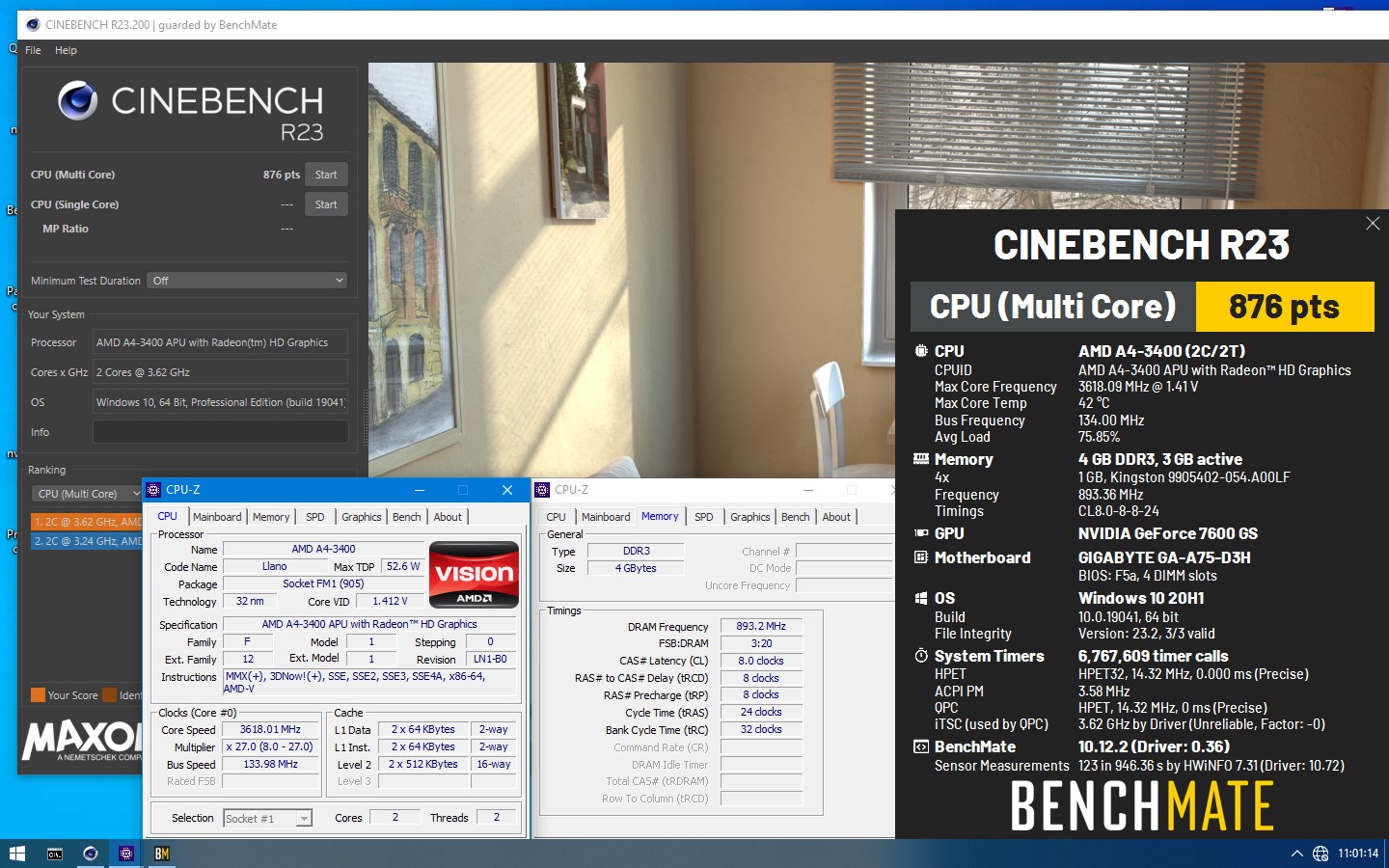Open Bench tab in second CPU-Z window
This screenshot has height=868, width=1389.
click(796, 517)
